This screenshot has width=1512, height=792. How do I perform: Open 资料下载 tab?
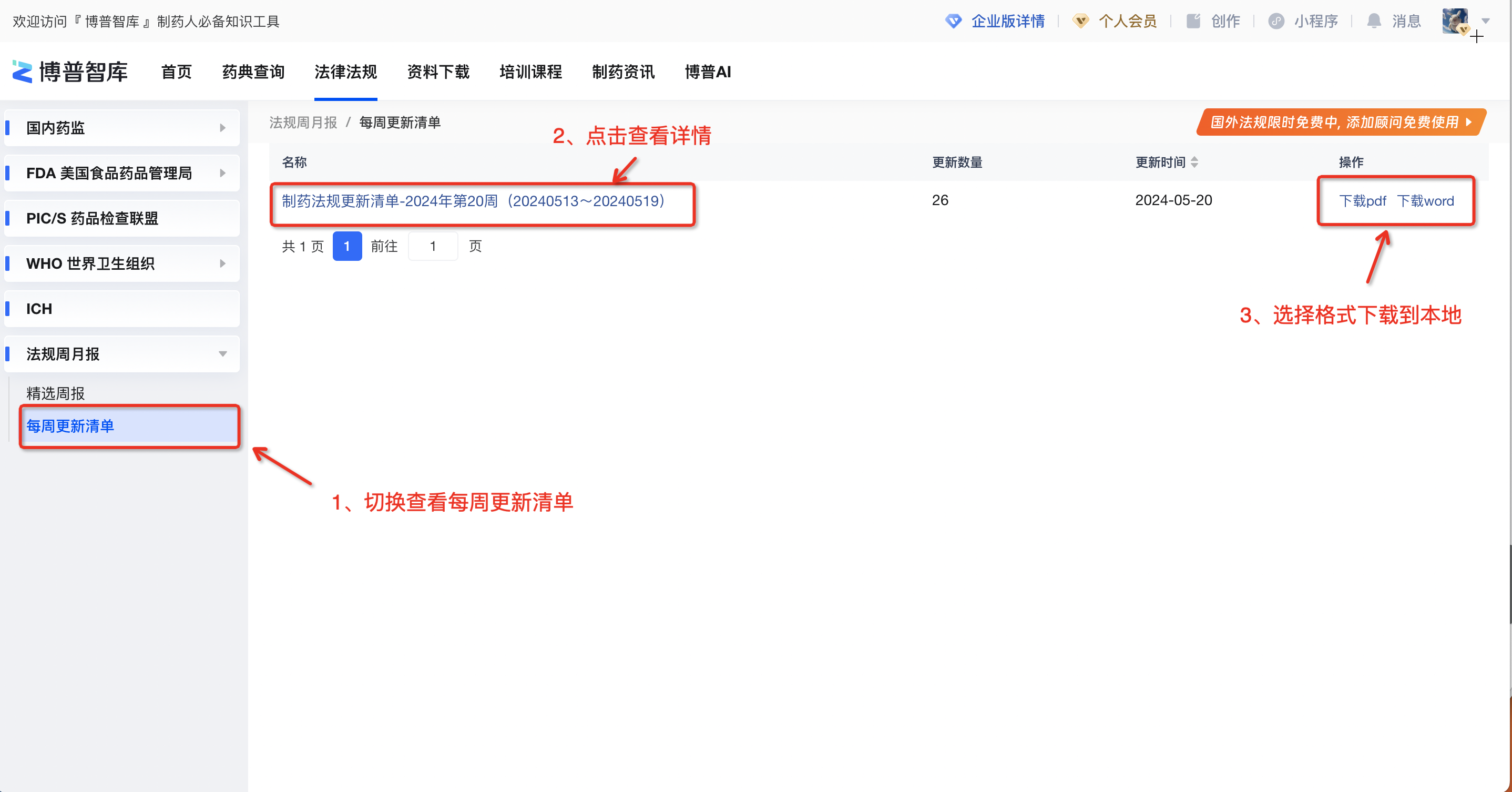click(438, 72)
